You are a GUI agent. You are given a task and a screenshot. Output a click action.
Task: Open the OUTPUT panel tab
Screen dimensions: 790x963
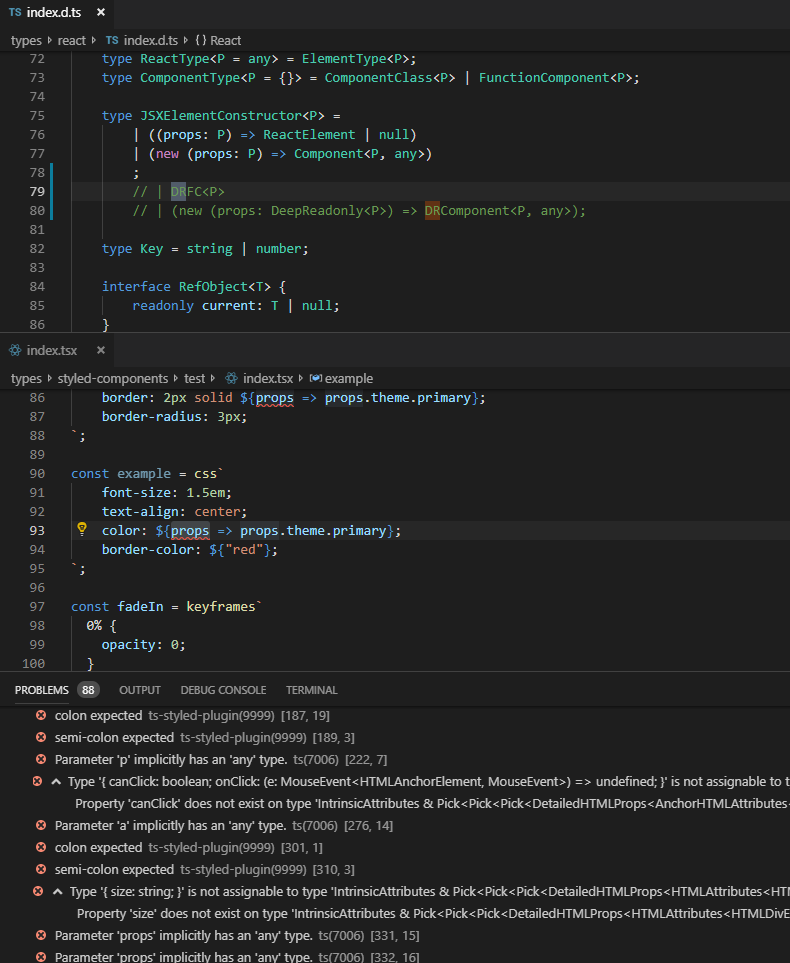click(139, 690)
